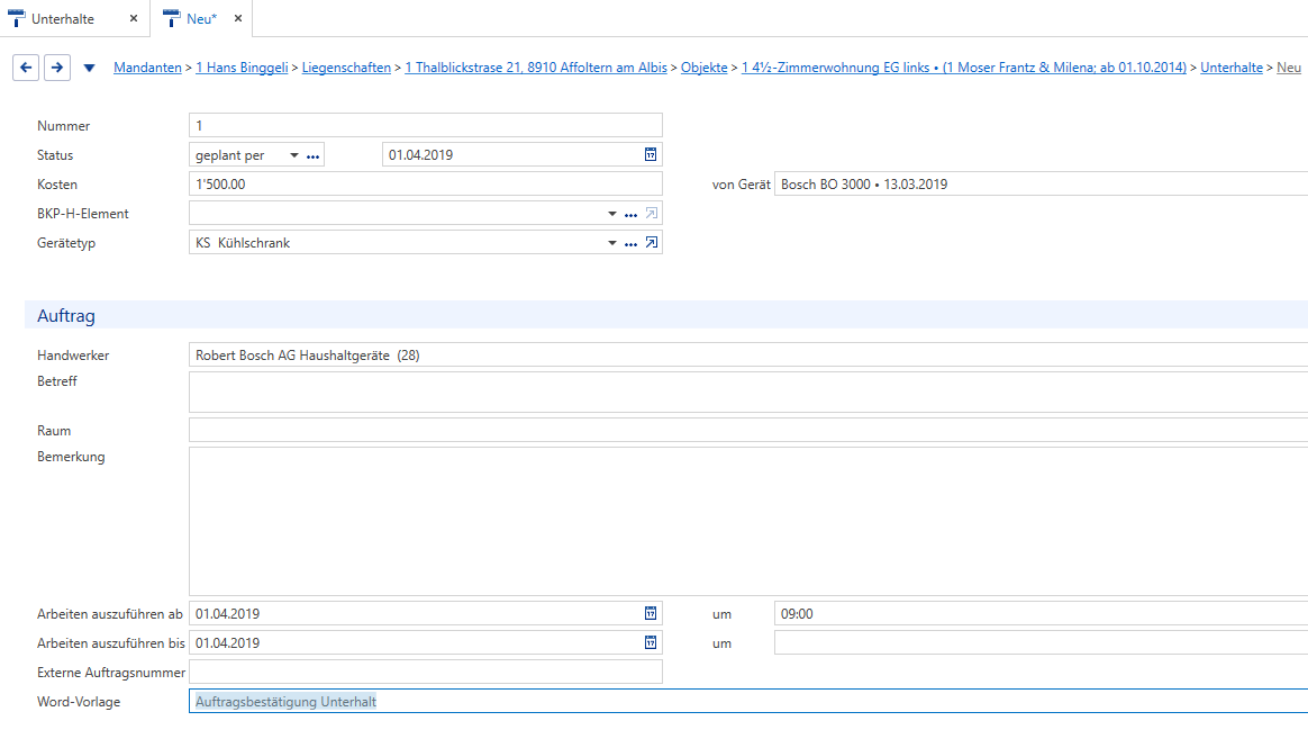Image resolution: width=1308 pixels, height=739 pixels.
Task: Go to Thalblickstrase 21 property link
Action: click(x=536, y=67)
